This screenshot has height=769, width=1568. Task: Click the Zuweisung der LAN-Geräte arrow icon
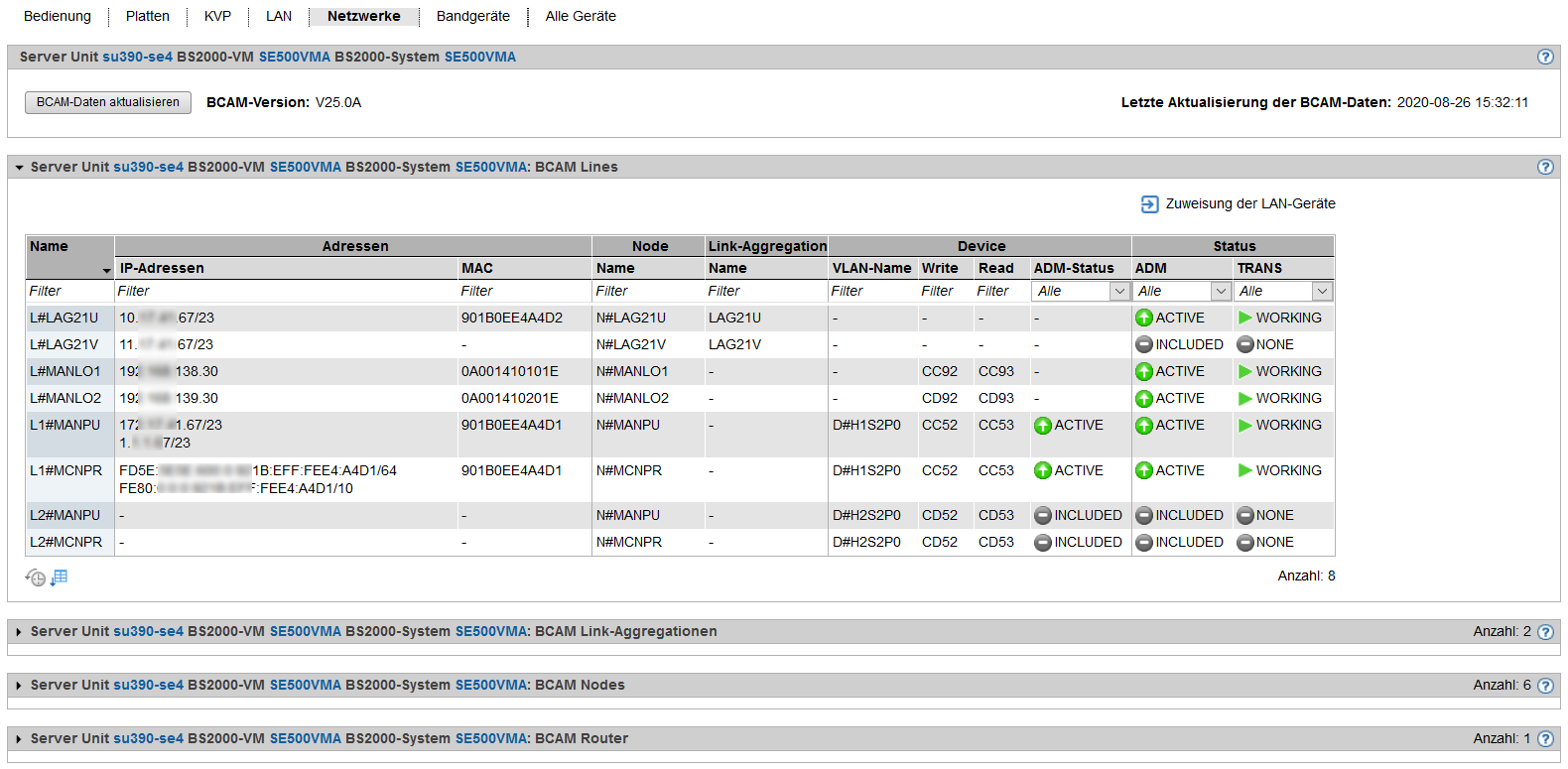1149,204
